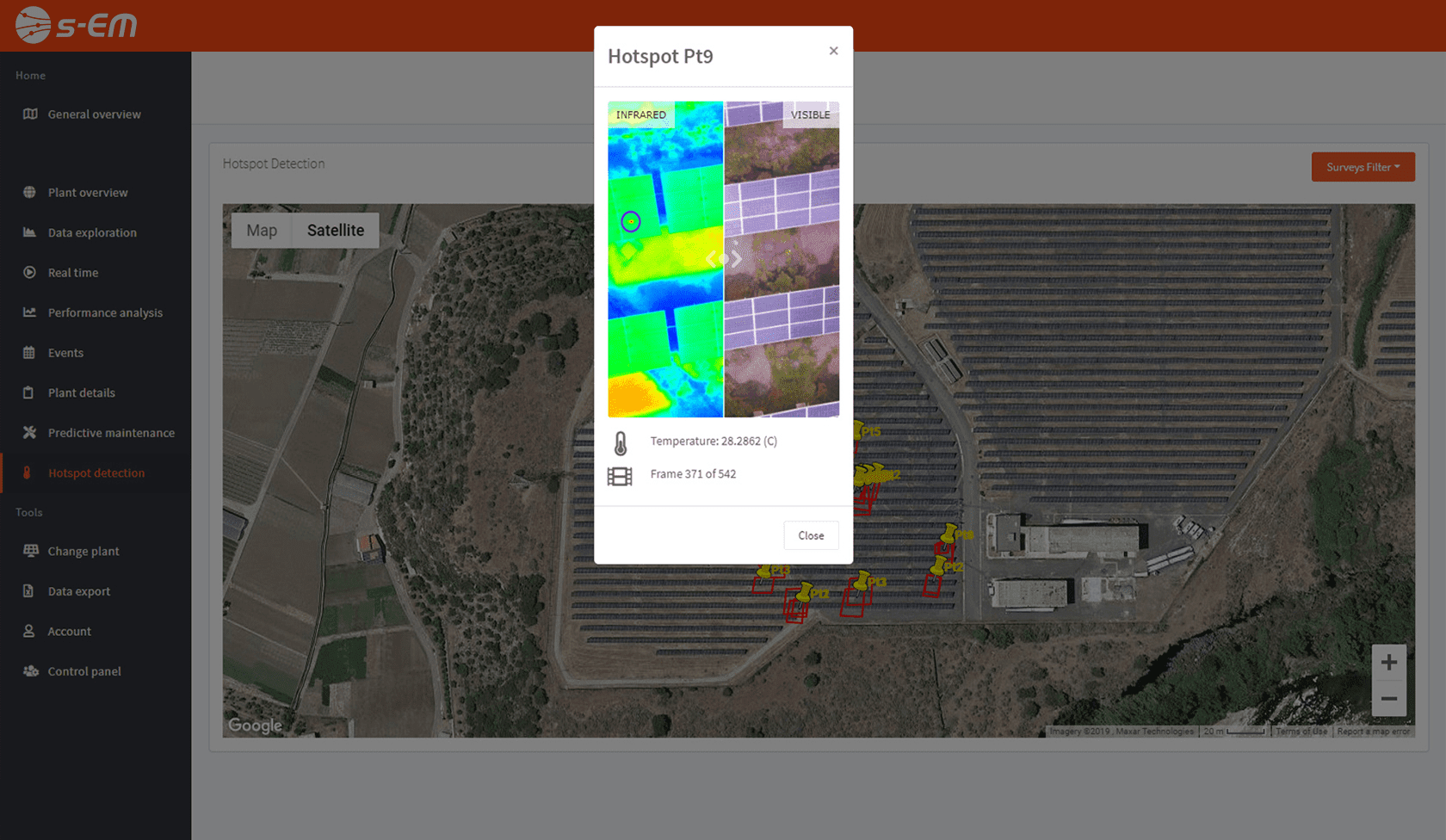Click the Google logo on the map
This screenshot has width=1446, height=840.
[x=255, y=725]
